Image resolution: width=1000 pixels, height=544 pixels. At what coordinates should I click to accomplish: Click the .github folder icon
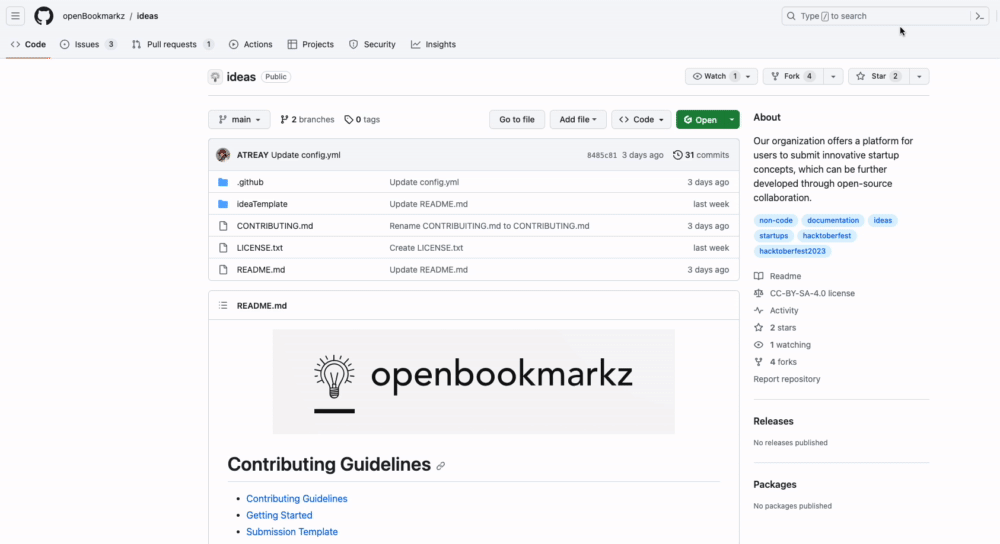[223, 182]
